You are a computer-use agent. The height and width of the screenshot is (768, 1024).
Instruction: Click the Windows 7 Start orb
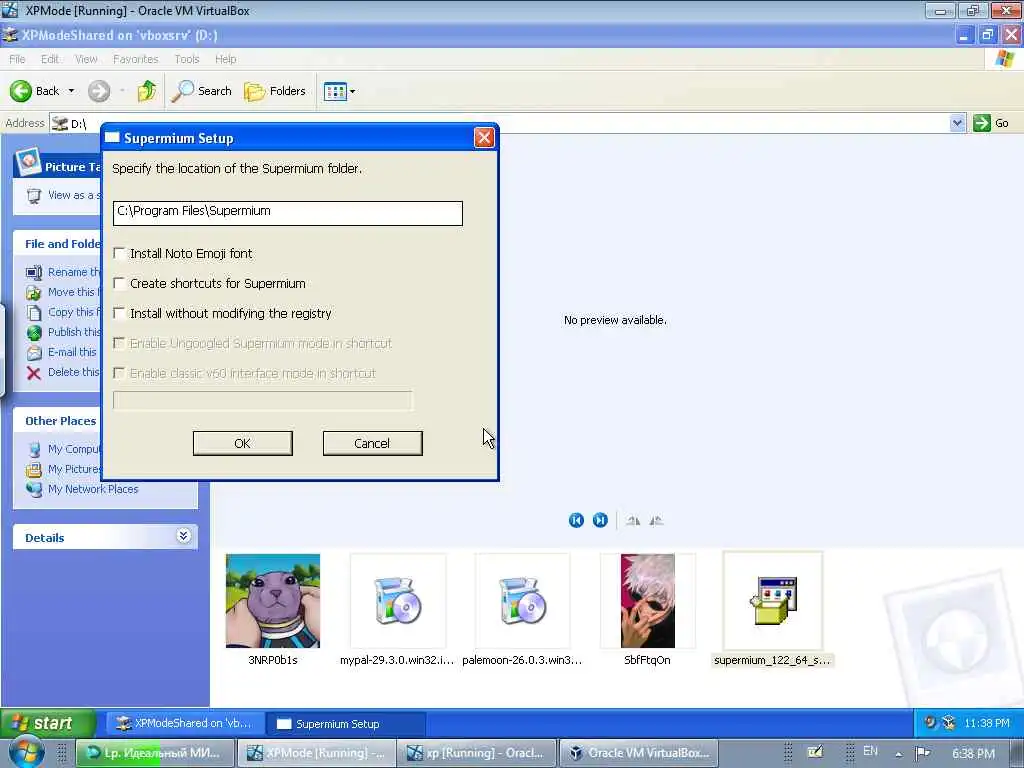coord(26,753)
